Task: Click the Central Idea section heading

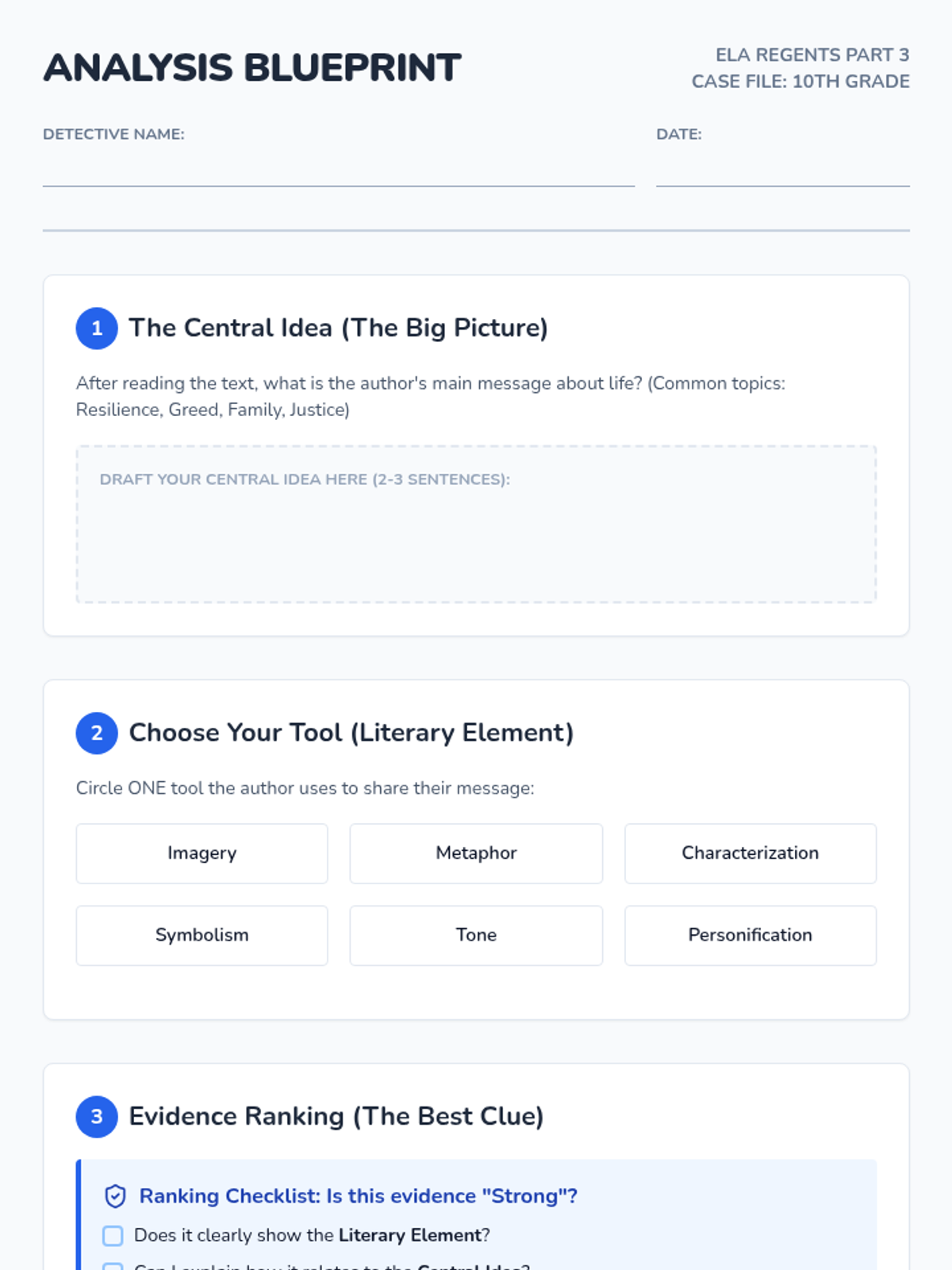Action: click(338, 328)
